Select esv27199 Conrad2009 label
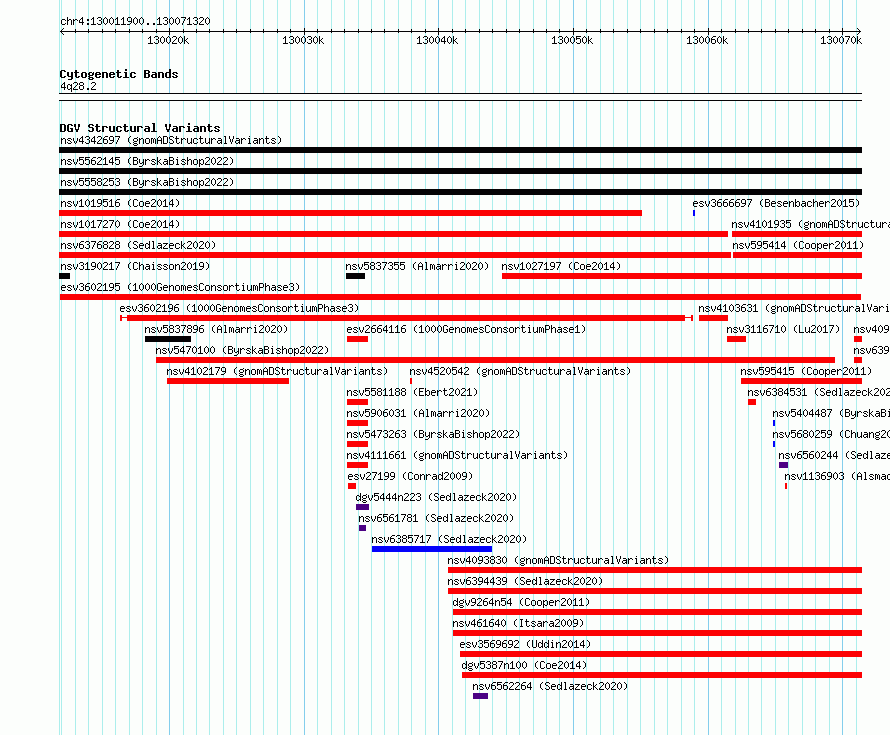890x735 pixels. coord(410,476)
